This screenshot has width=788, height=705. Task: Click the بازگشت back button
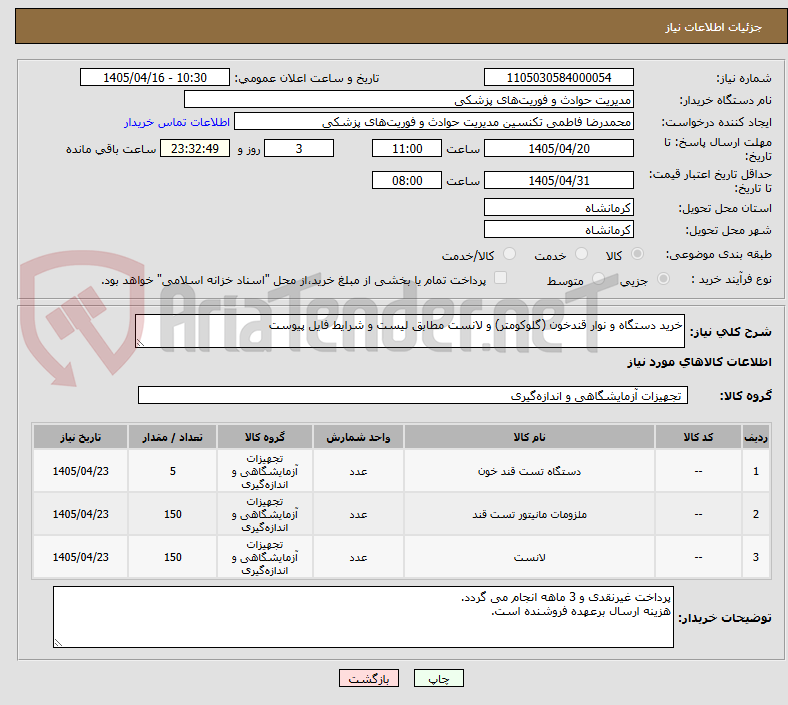click(369, 678)
